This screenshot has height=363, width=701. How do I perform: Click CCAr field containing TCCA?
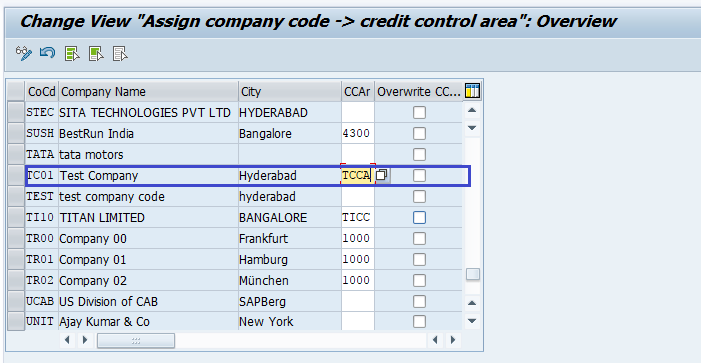pyautogui.click(x=358, y=176)
